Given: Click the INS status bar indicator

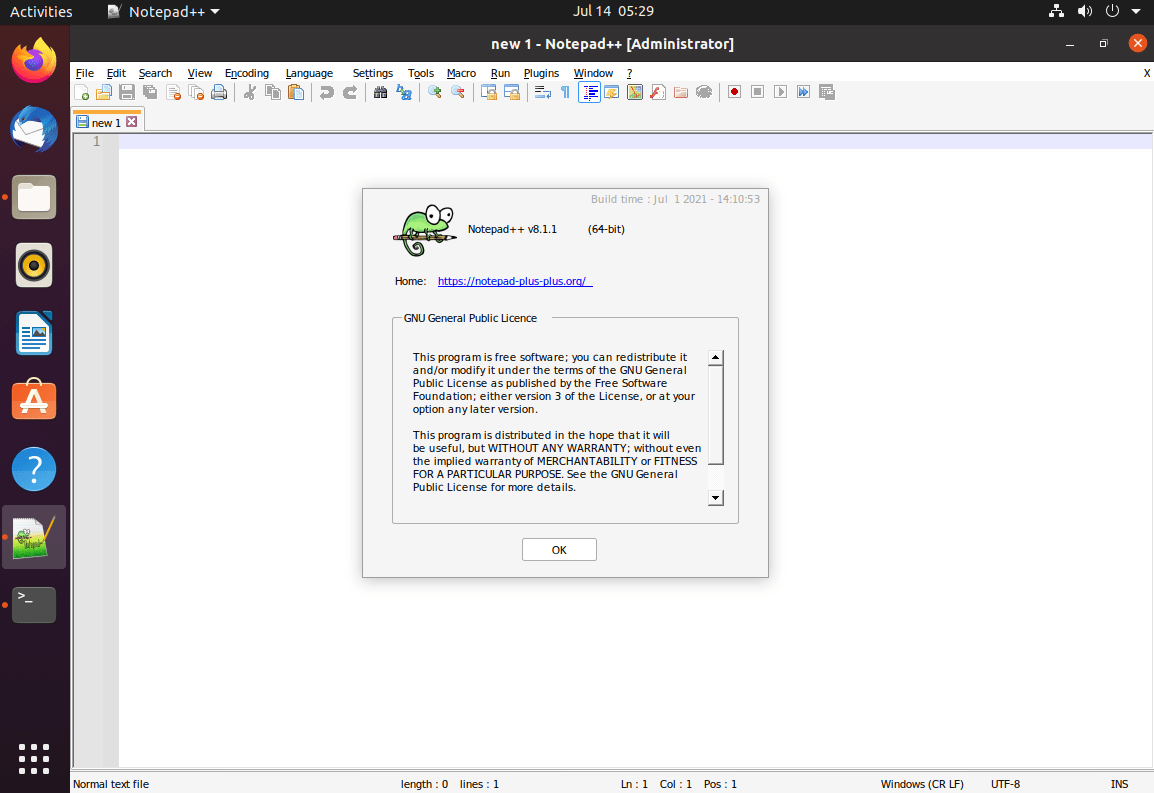Looking at the screenshot, I should click(x=1119, y=784).
